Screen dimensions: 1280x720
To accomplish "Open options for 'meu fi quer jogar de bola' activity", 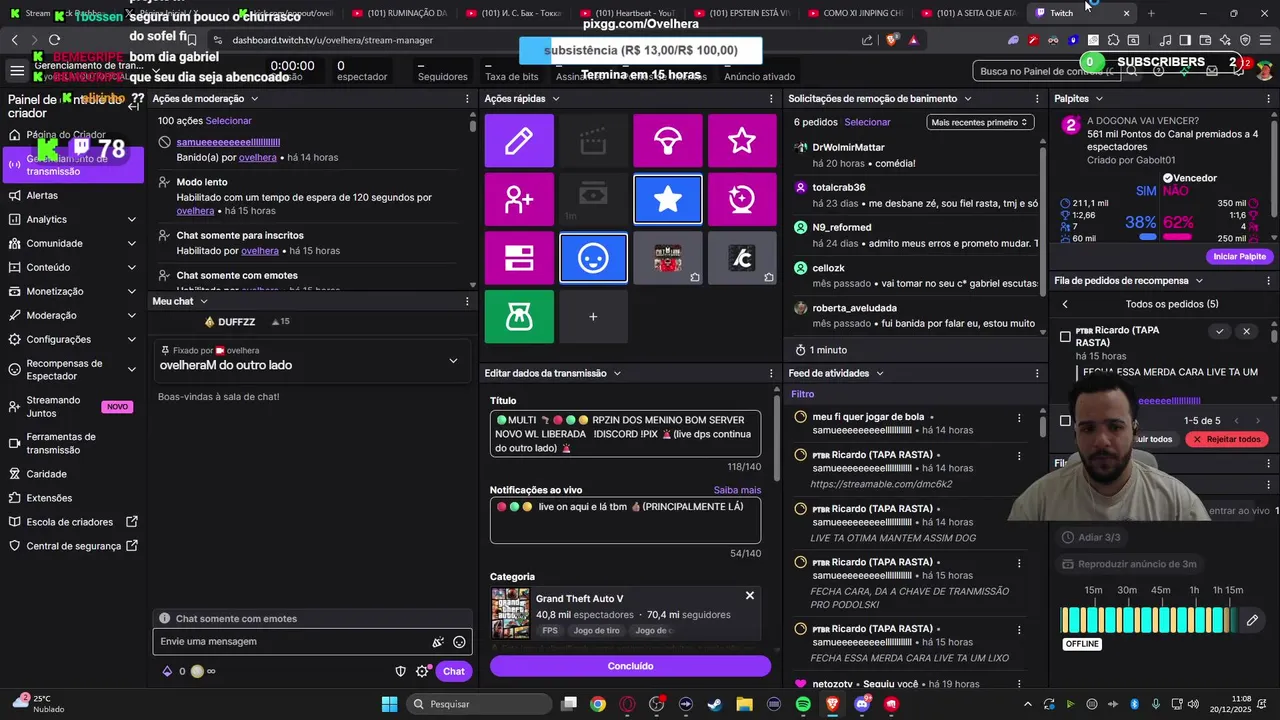I will [x=1019, y=418].
